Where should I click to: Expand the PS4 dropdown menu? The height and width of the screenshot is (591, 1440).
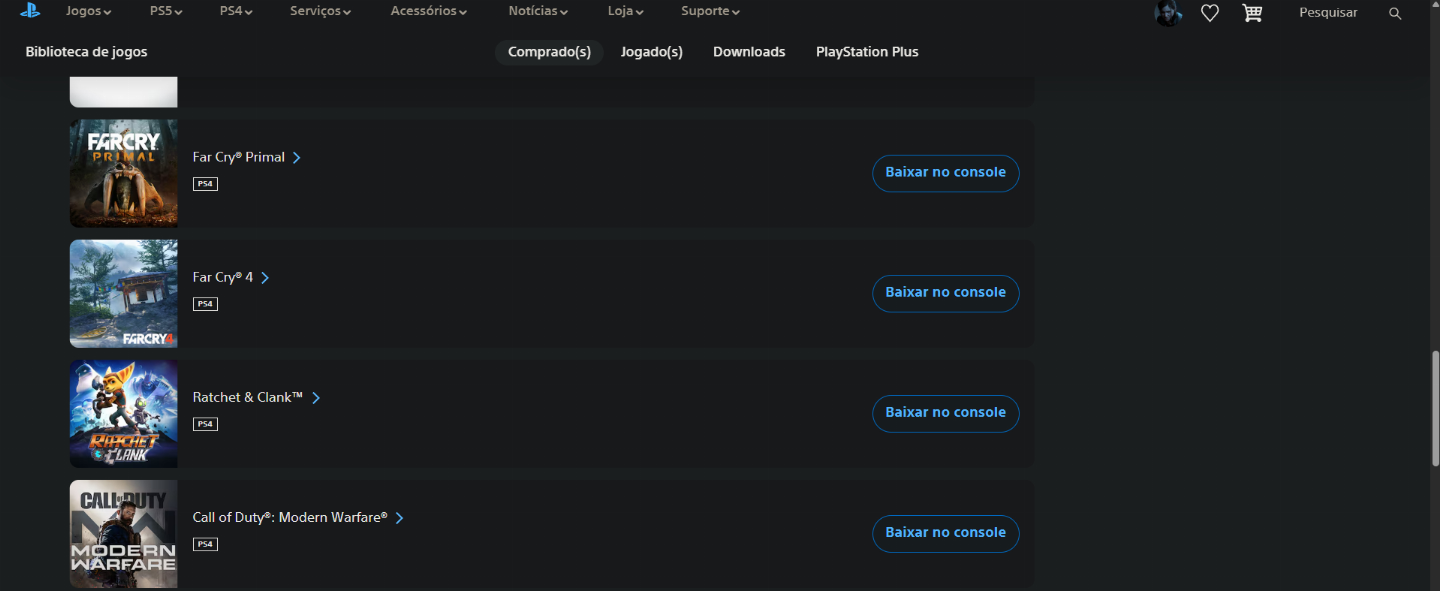[236, 12]
